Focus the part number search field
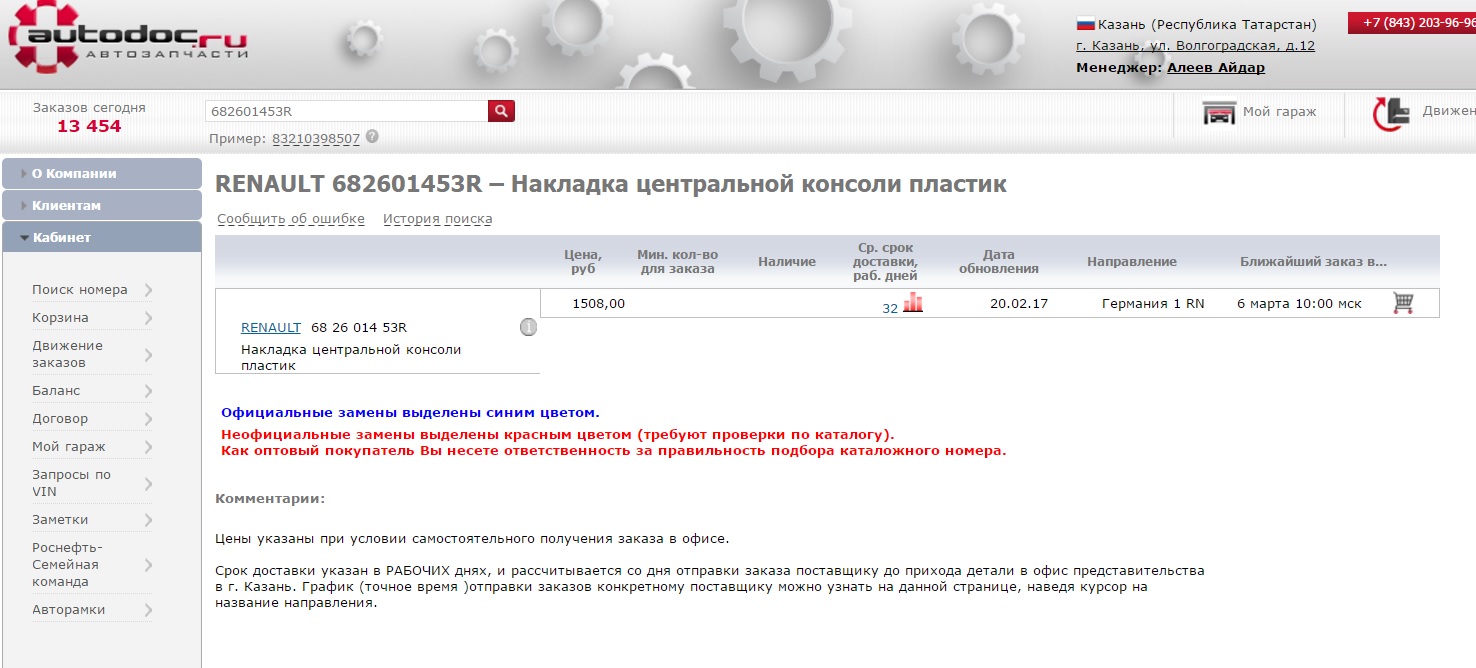This screenshot has width=1476, height=668. (x=346, y=111)
